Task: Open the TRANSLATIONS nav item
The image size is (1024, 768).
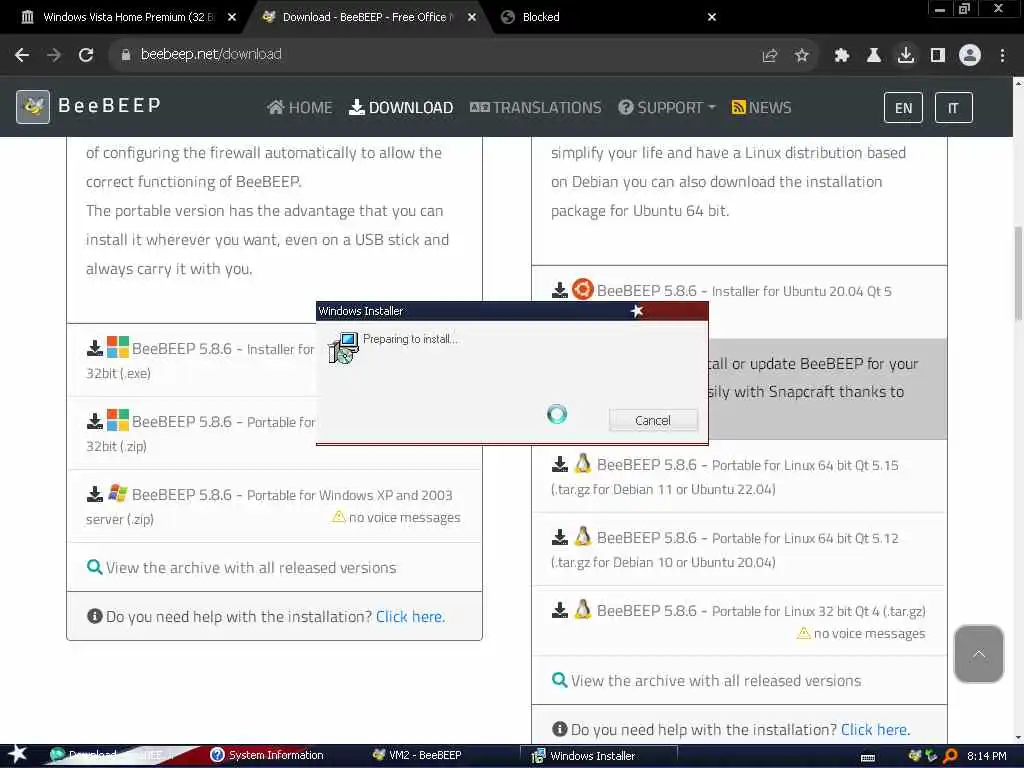Action: [x=536, y=107]
